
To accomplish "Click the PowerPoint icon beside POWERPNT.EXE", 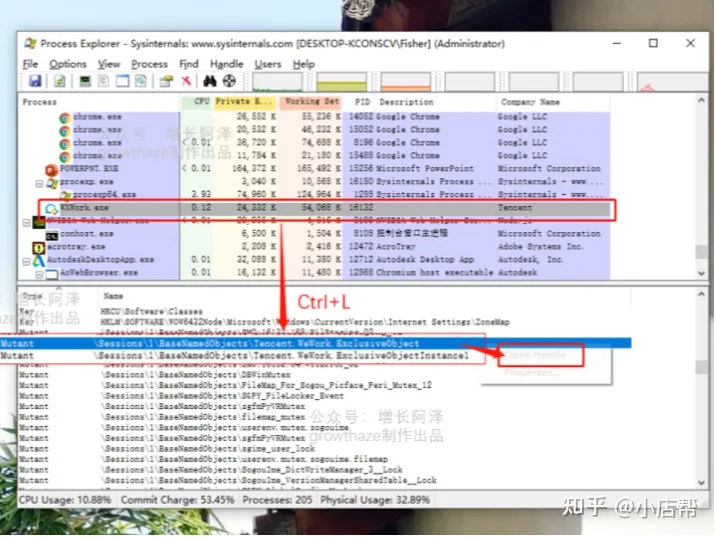I will point(51,169).
